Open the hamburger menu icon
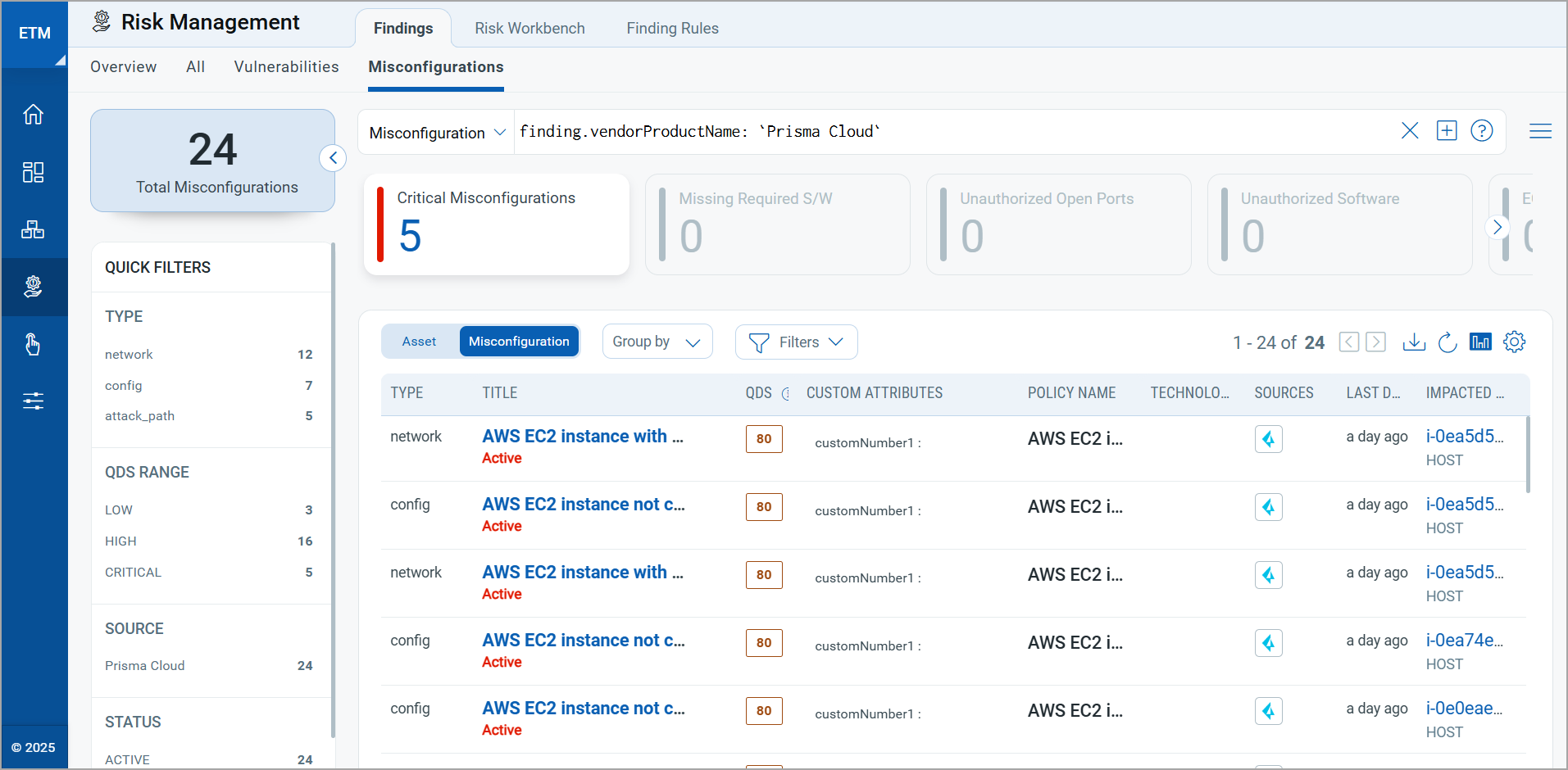Viewport: 1568px width, 770px height. tap(1540, 131)
